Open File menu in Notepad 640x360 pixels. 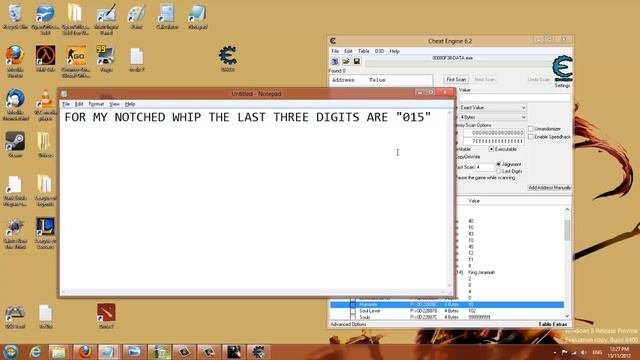(66, 104)
